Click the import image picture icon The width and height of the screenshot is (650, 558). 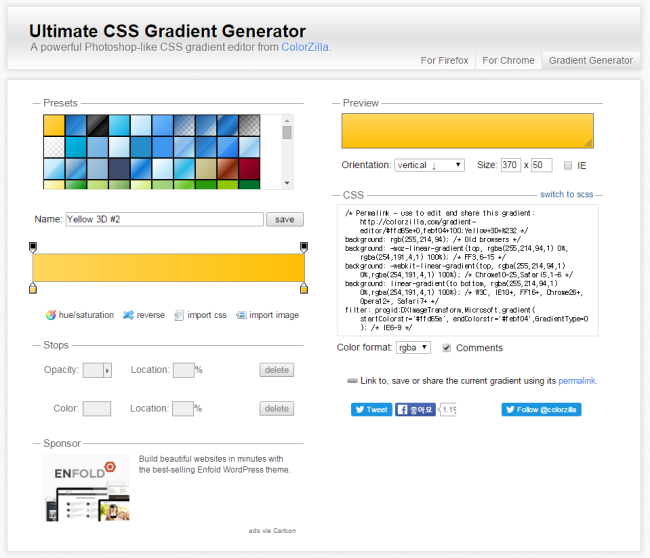point(241,315)
